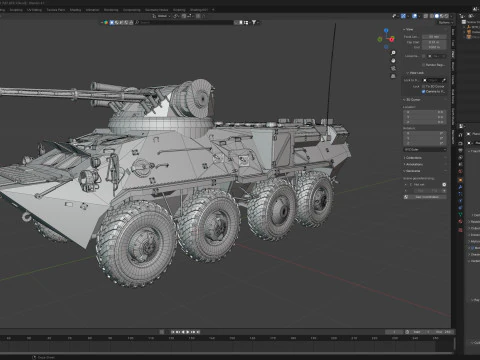Screen dimensions: 480x360
Task: Switch perspective/orthographic grid icon
Action: (x=393, y=76)
